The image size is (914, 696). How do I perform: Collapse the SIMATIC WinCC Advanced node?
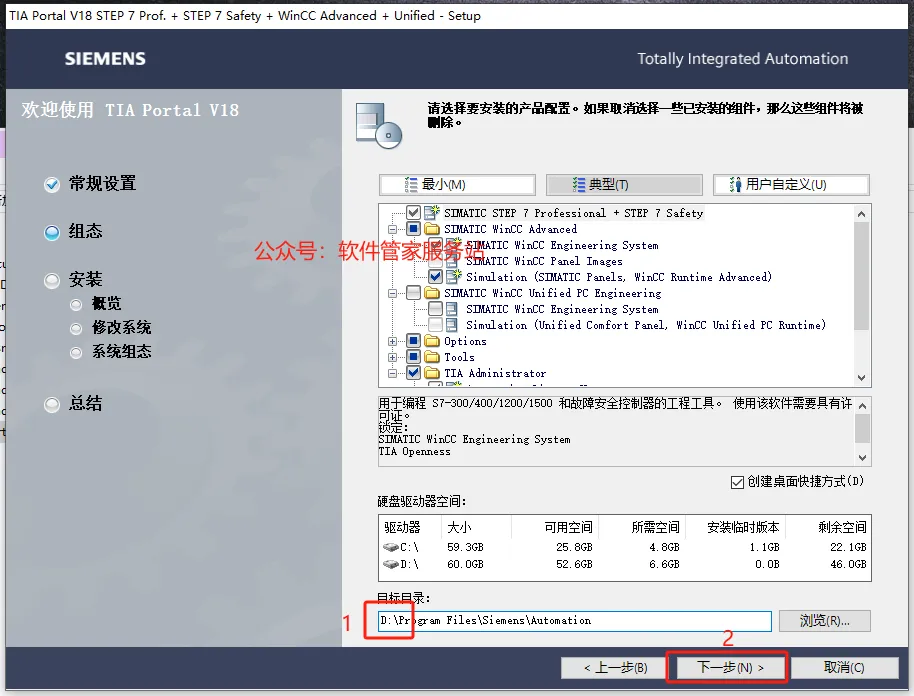pos(392,229)
